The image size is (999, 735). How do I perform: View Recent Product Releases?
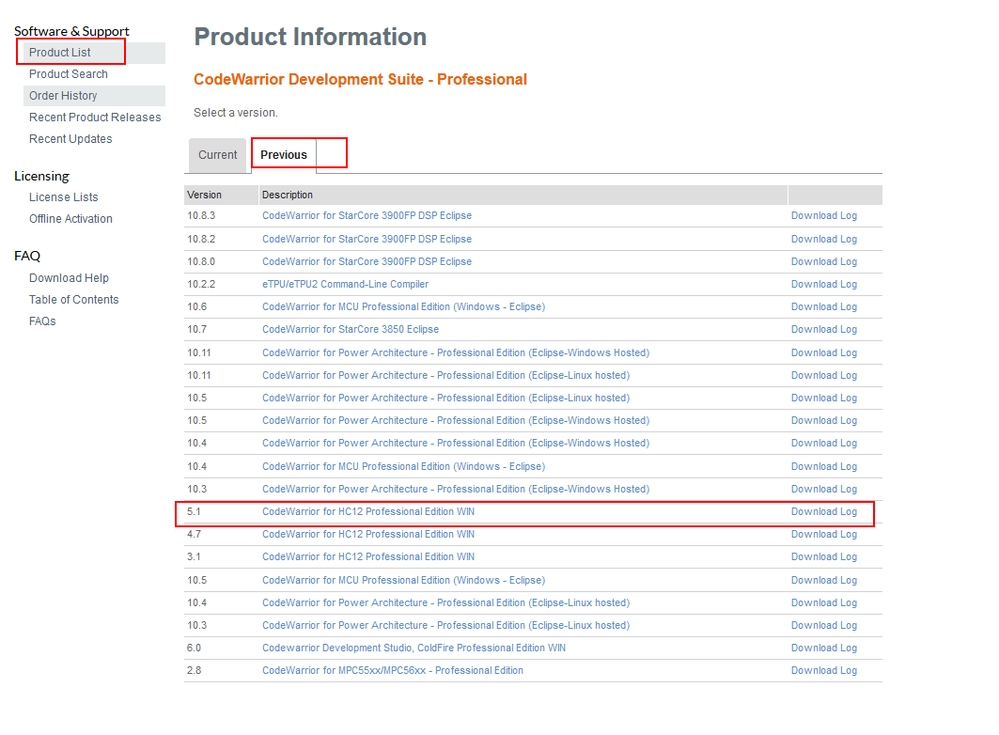click(95, 117)
